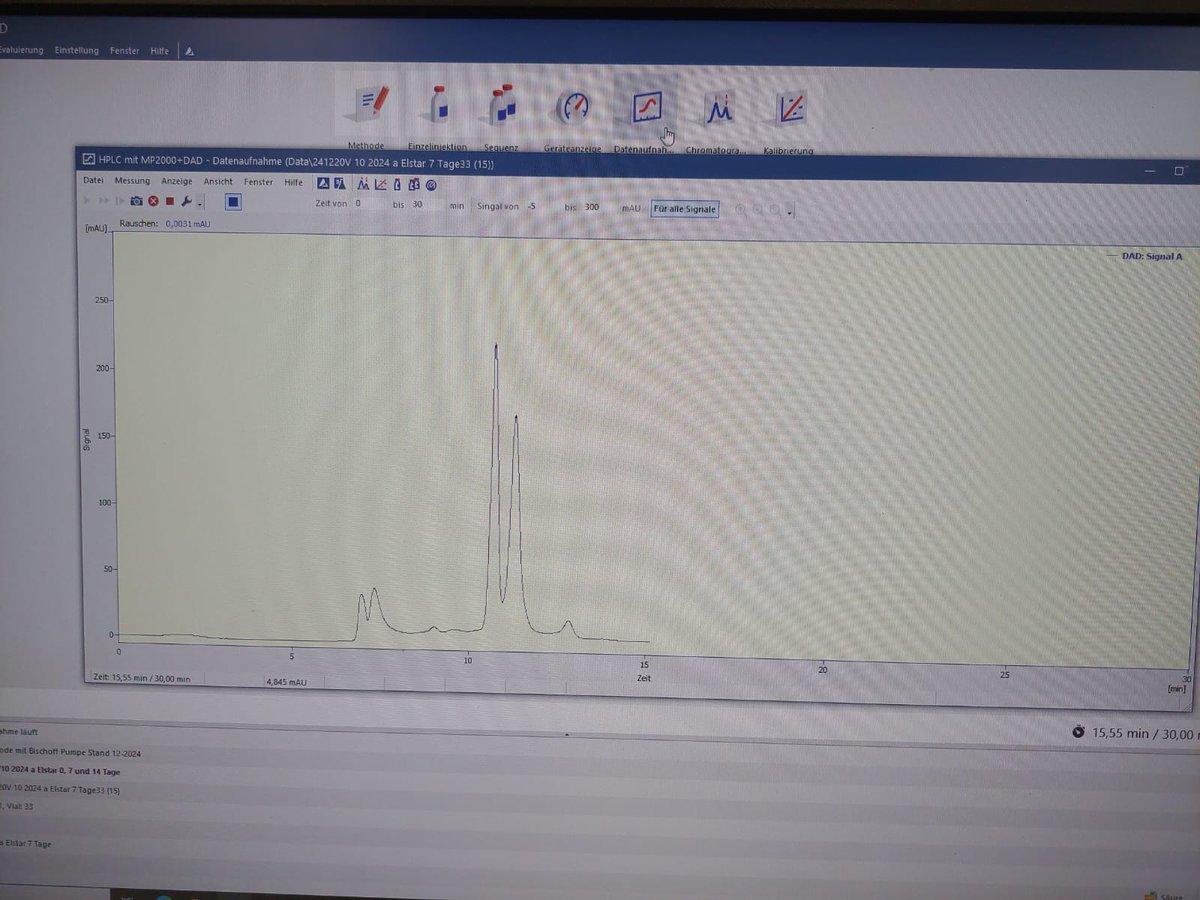Click the Rauschen 0,0031 mAU readout

tap(165, 224)
